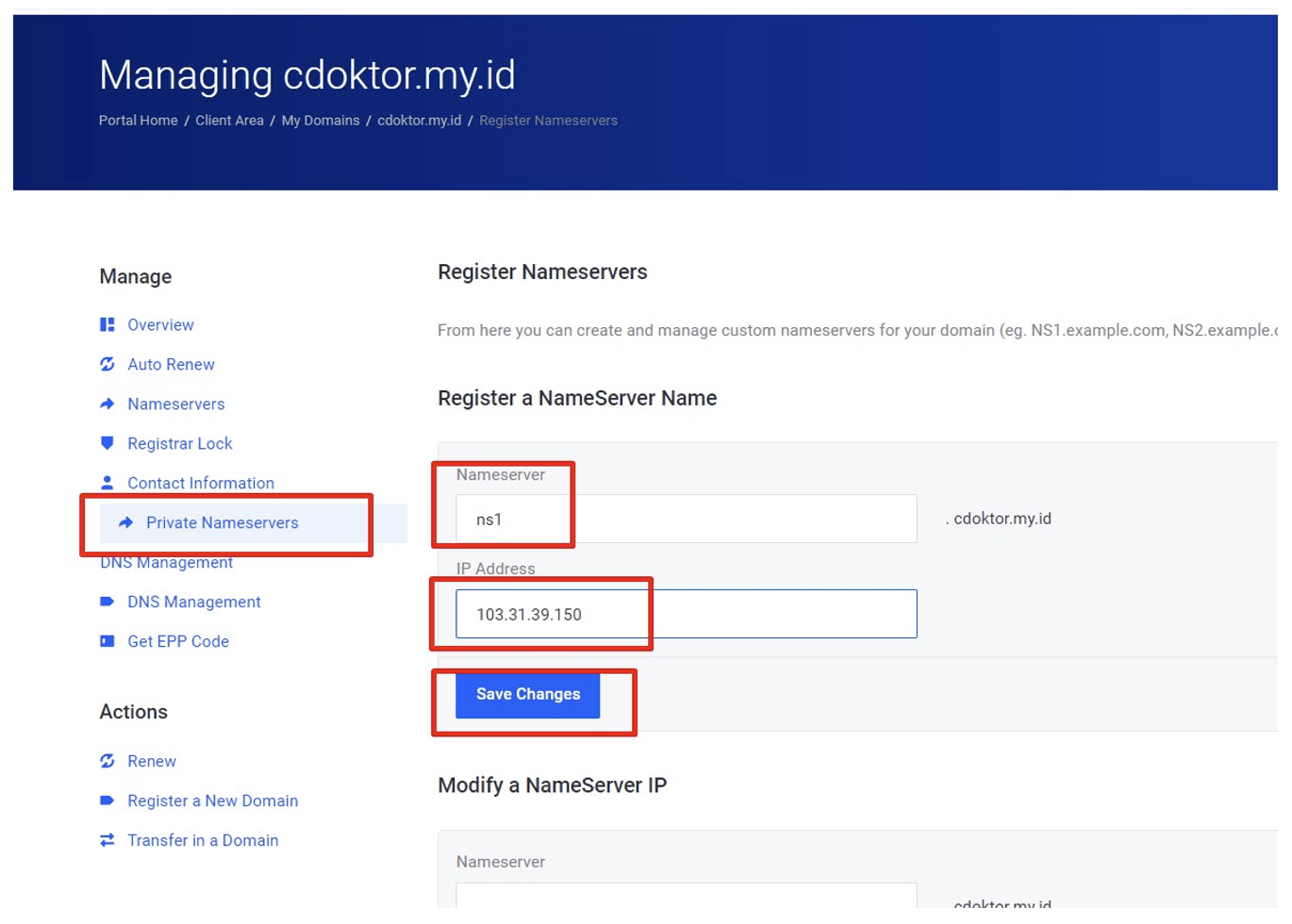Go to My Domains via breadcrumb

(321, 120)
